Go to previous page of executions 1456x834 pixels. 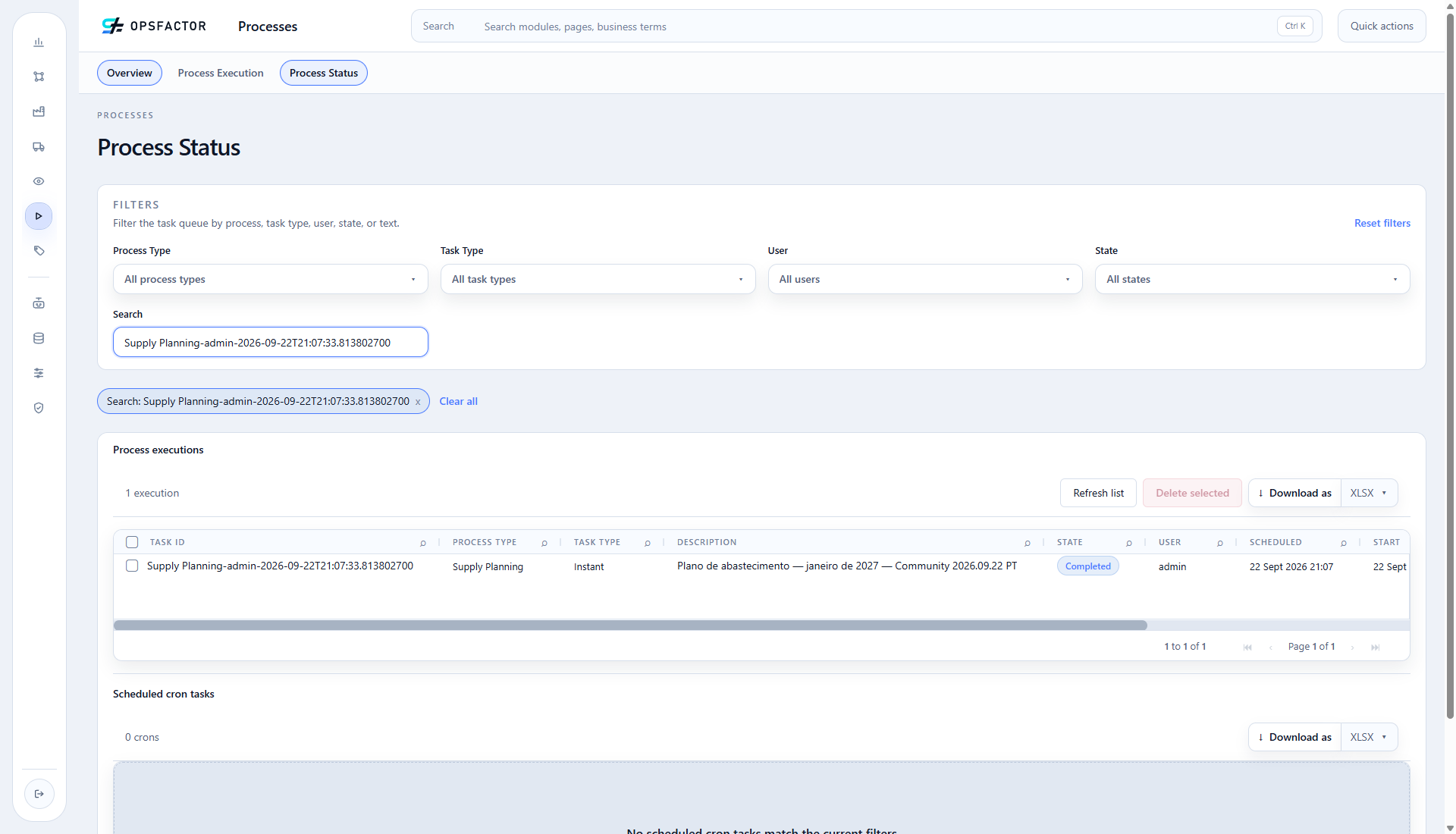pyautogui.click(x=1271, y=647)
